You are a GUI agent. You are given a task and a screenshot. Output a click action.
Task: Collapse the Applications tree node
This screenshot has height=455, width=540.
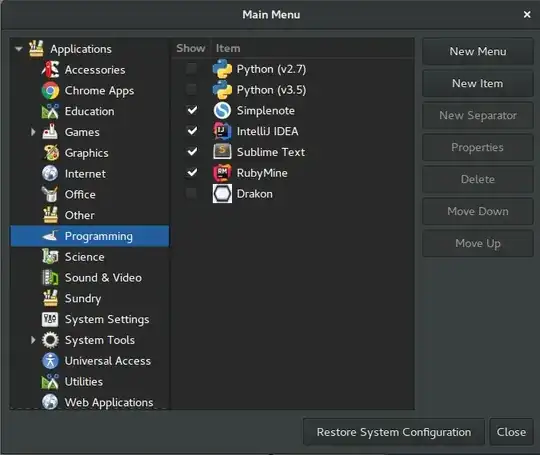pos(19,49)
